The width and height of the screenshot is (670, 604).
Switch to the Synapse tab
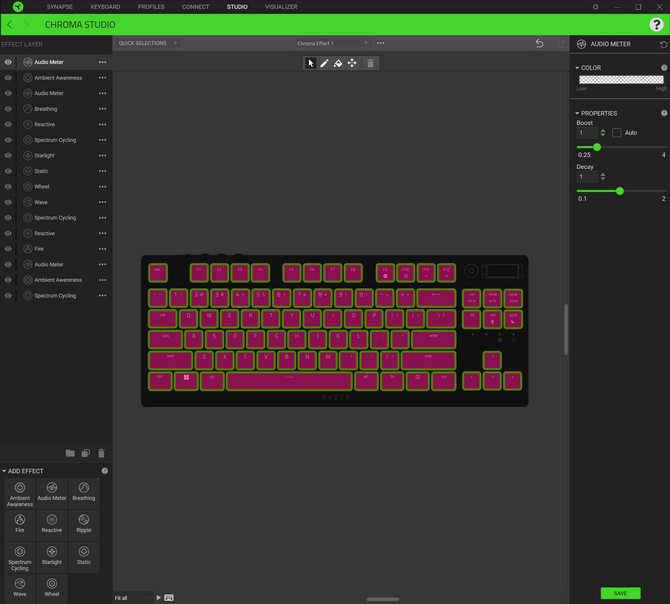tap(59, 7)
